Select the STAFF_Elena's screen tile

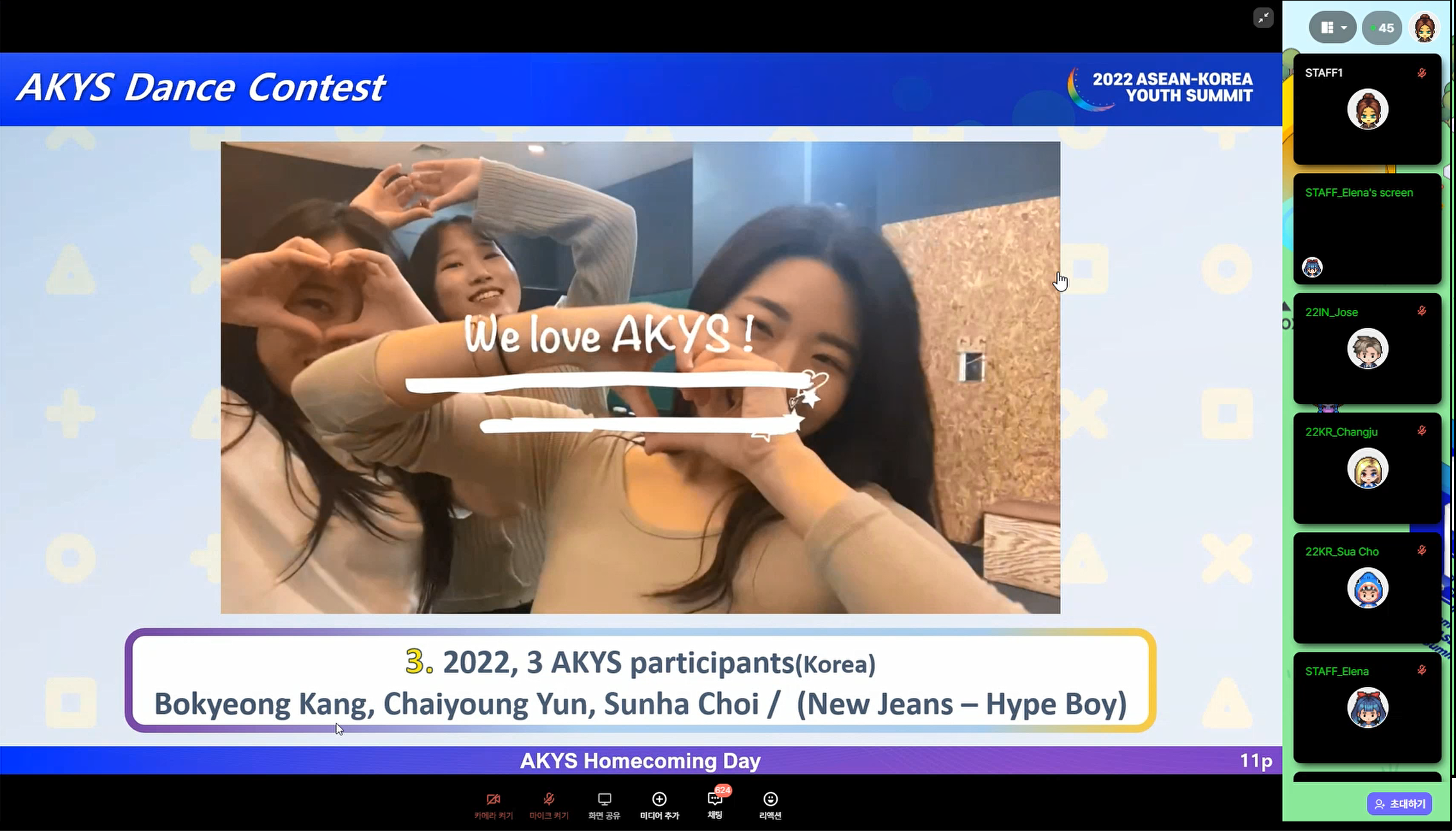1367,229
